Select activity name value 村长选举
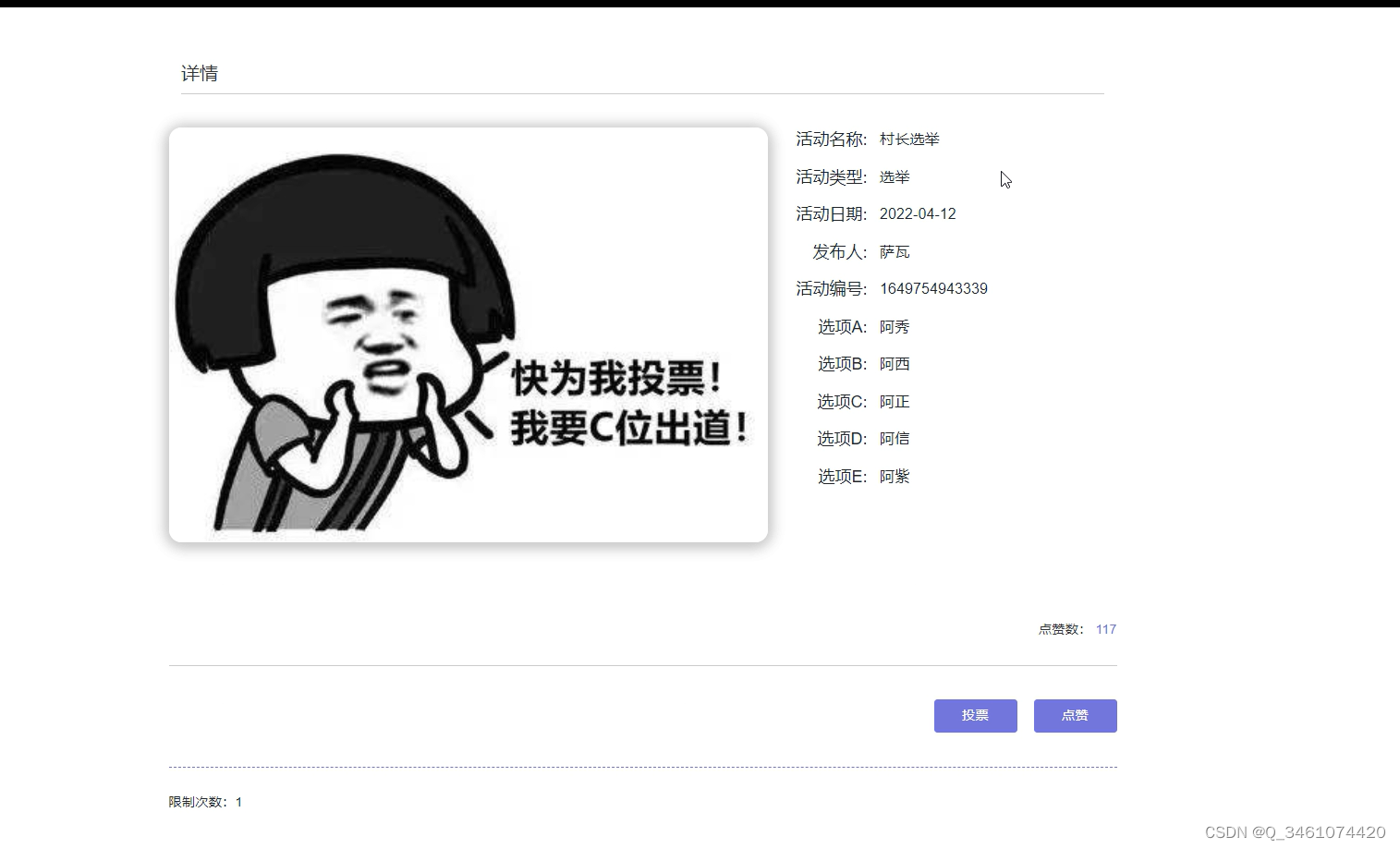 point(909,139)
